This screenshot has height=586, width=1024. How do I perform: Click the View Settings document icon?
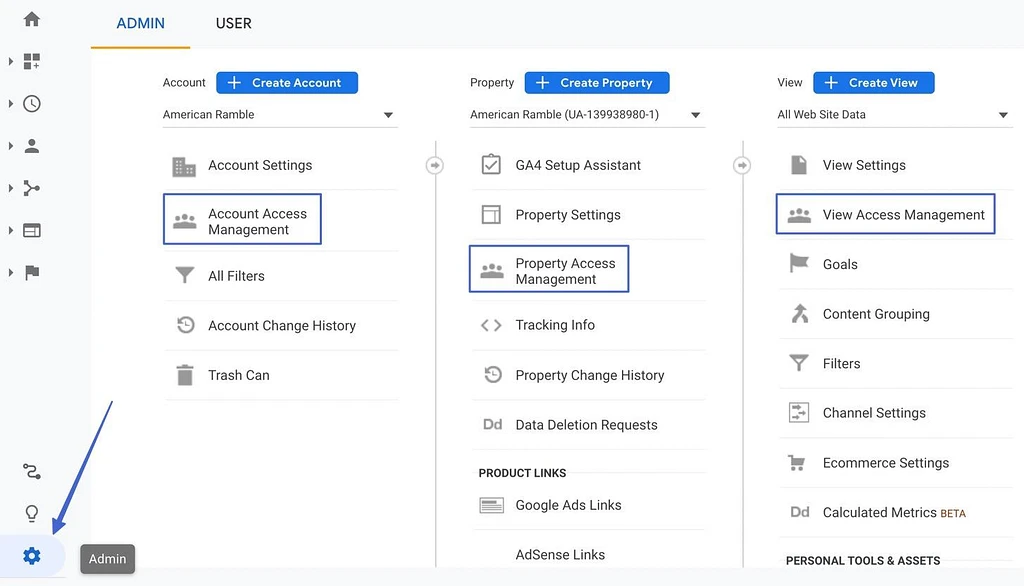pos(799,165)
